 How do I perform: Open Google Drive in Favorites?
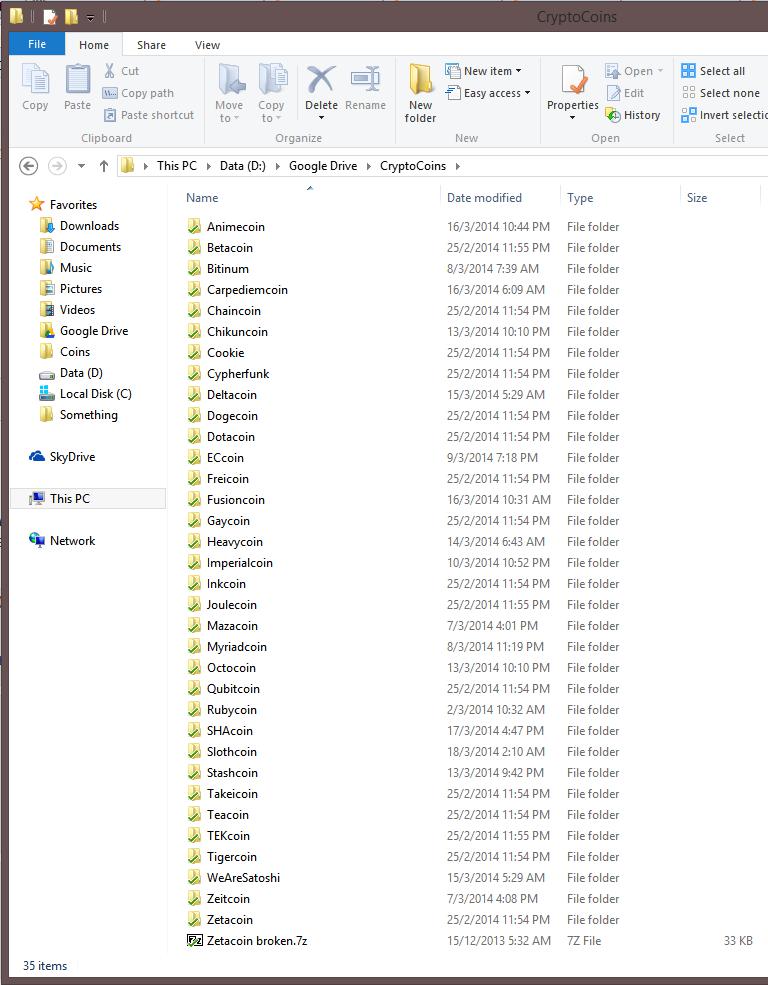coord(84,330)
